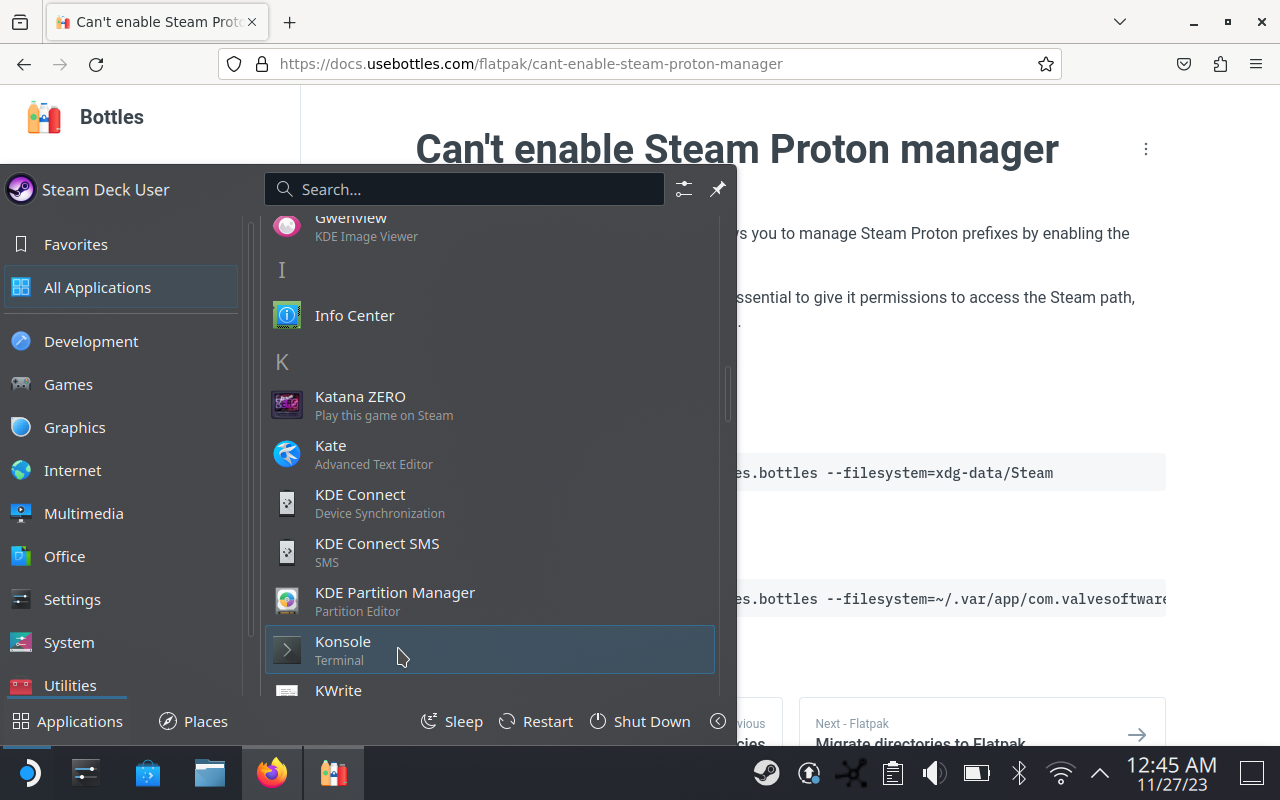
Task: Switch to the Applications tab
Action: (66, 721)
